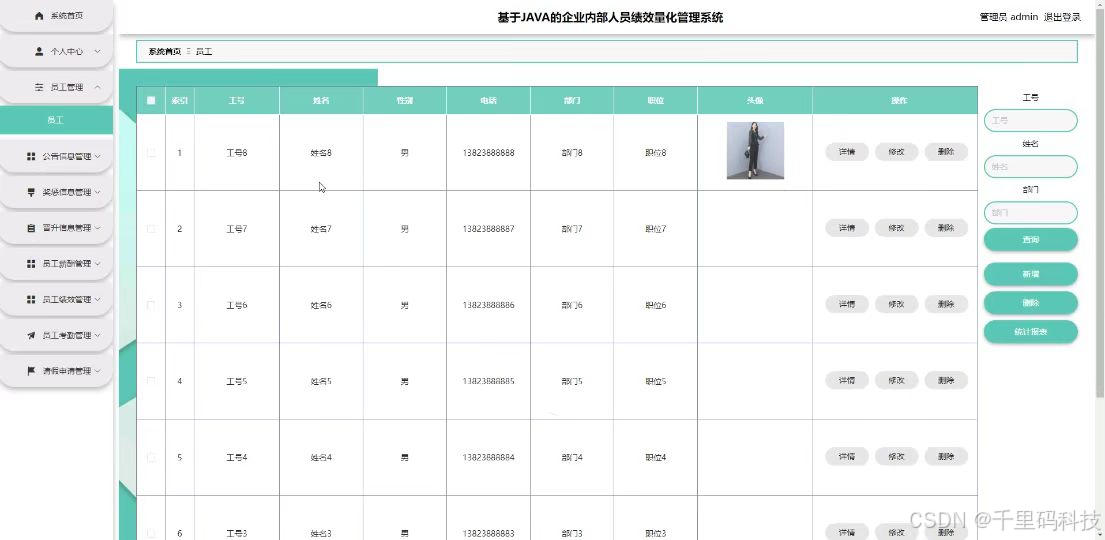Image resolution: width=1105 pixels, height=540 pixels.
Task: Click the flag icon beside 请假申请管理
Action: coord(31,371)
